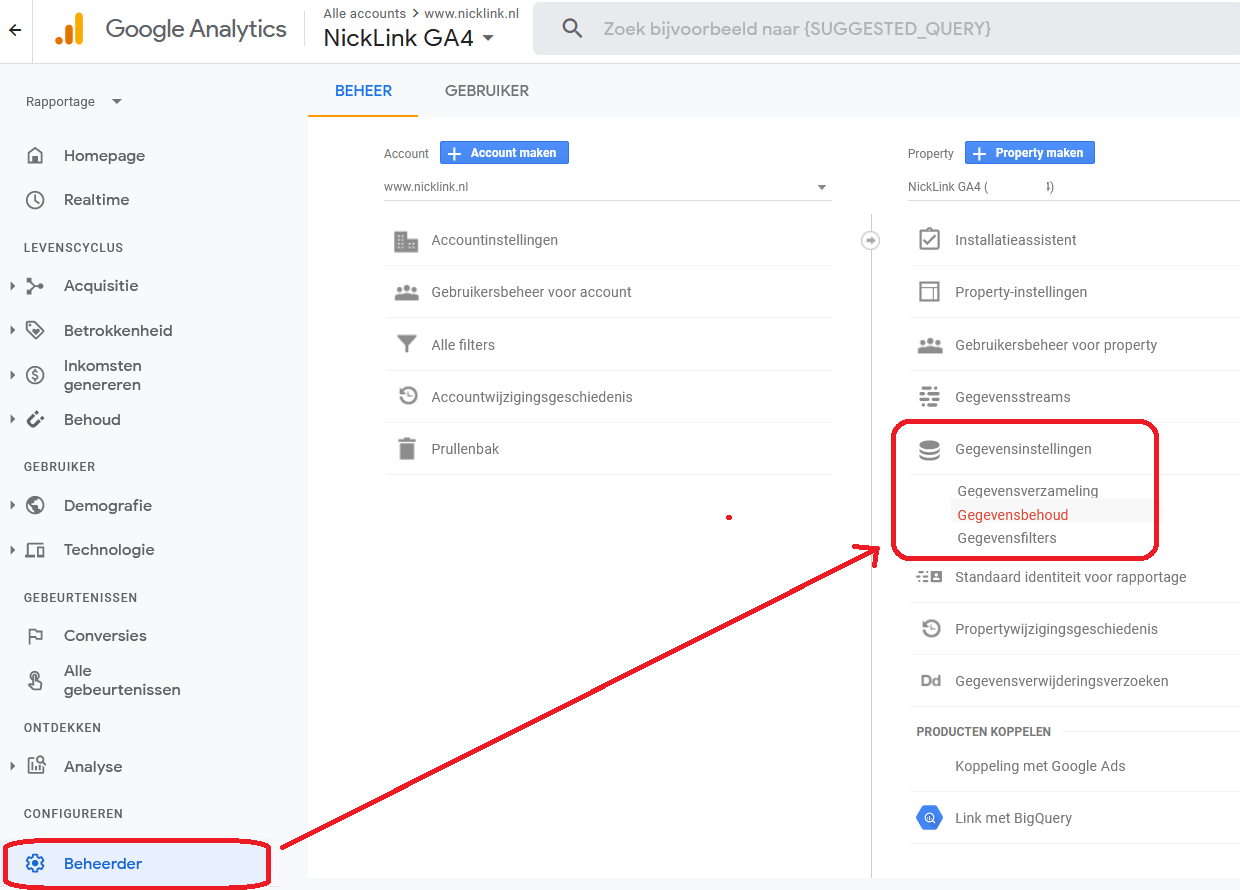Open the NickLink GA4 property selector
1240x890 pixels.
(408, 39)
